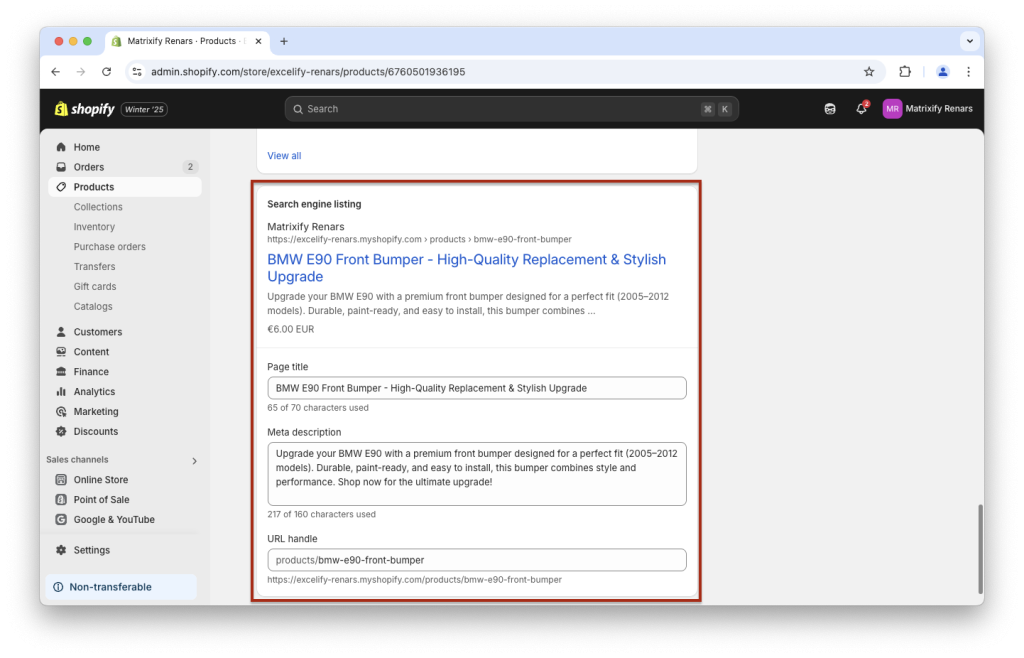This screenshot has height=658, width=1024.
Task: Click the Non-transferable button
Action: click(120, 588)
